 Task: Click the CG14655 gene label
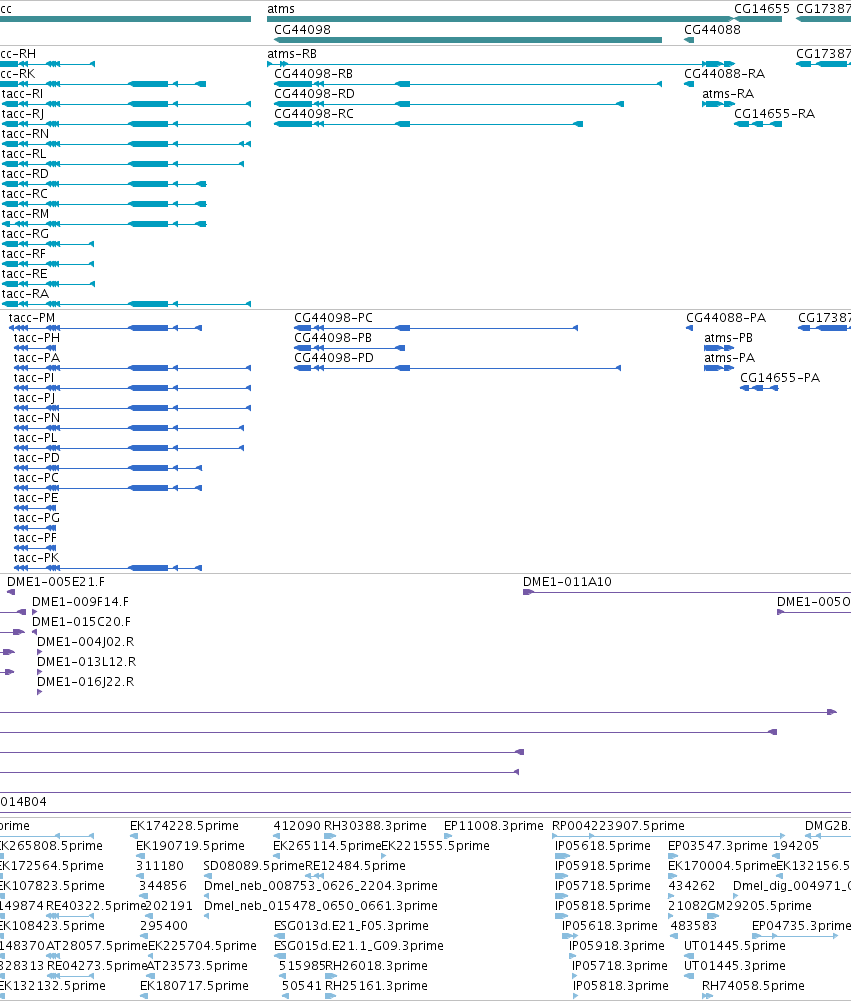tap(762, 9)
